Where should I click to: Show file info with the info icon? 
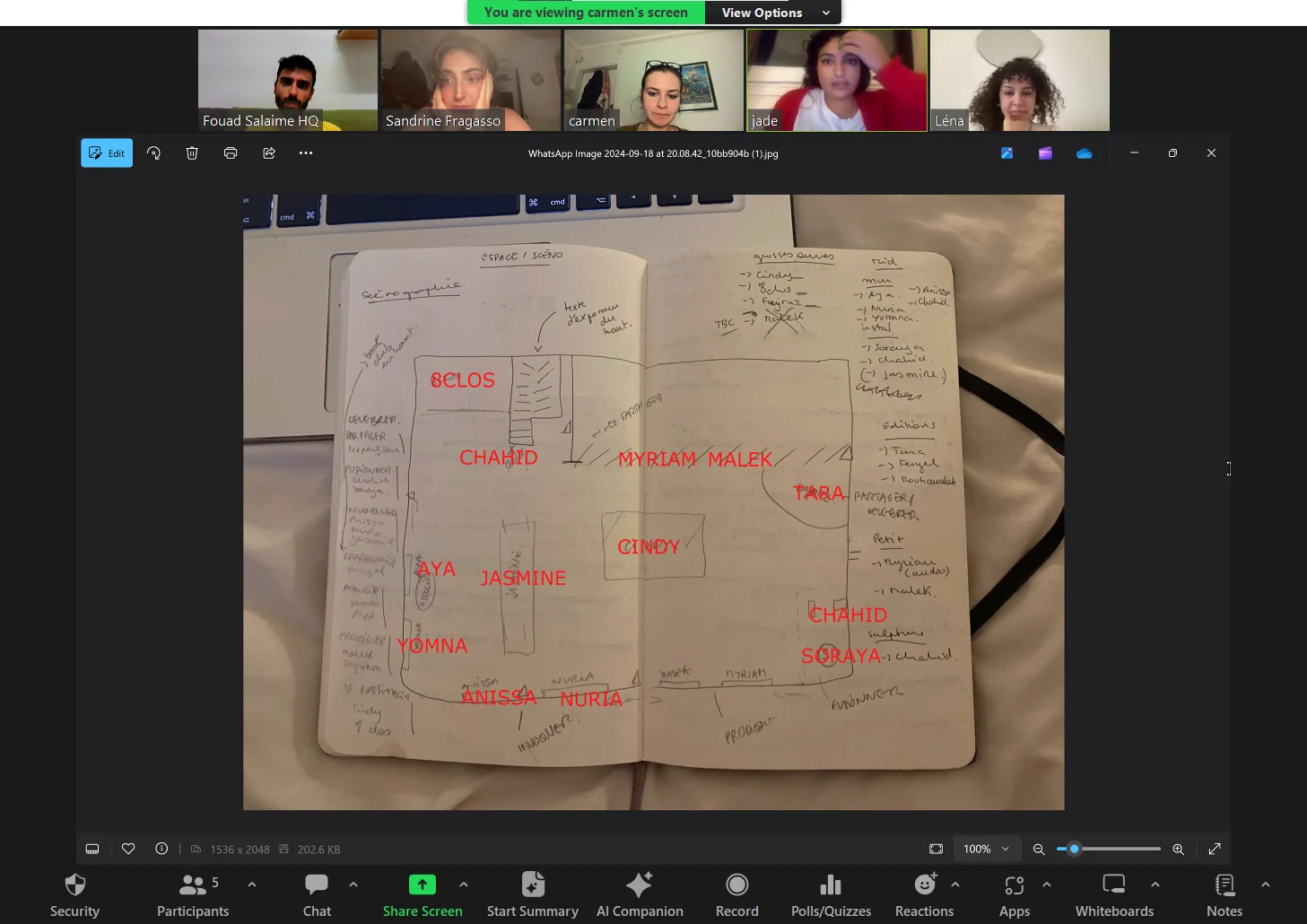161,849
